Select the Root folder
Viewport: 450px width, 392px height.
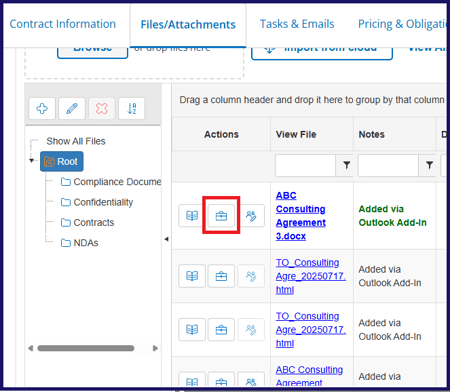(x=62, y=162)
